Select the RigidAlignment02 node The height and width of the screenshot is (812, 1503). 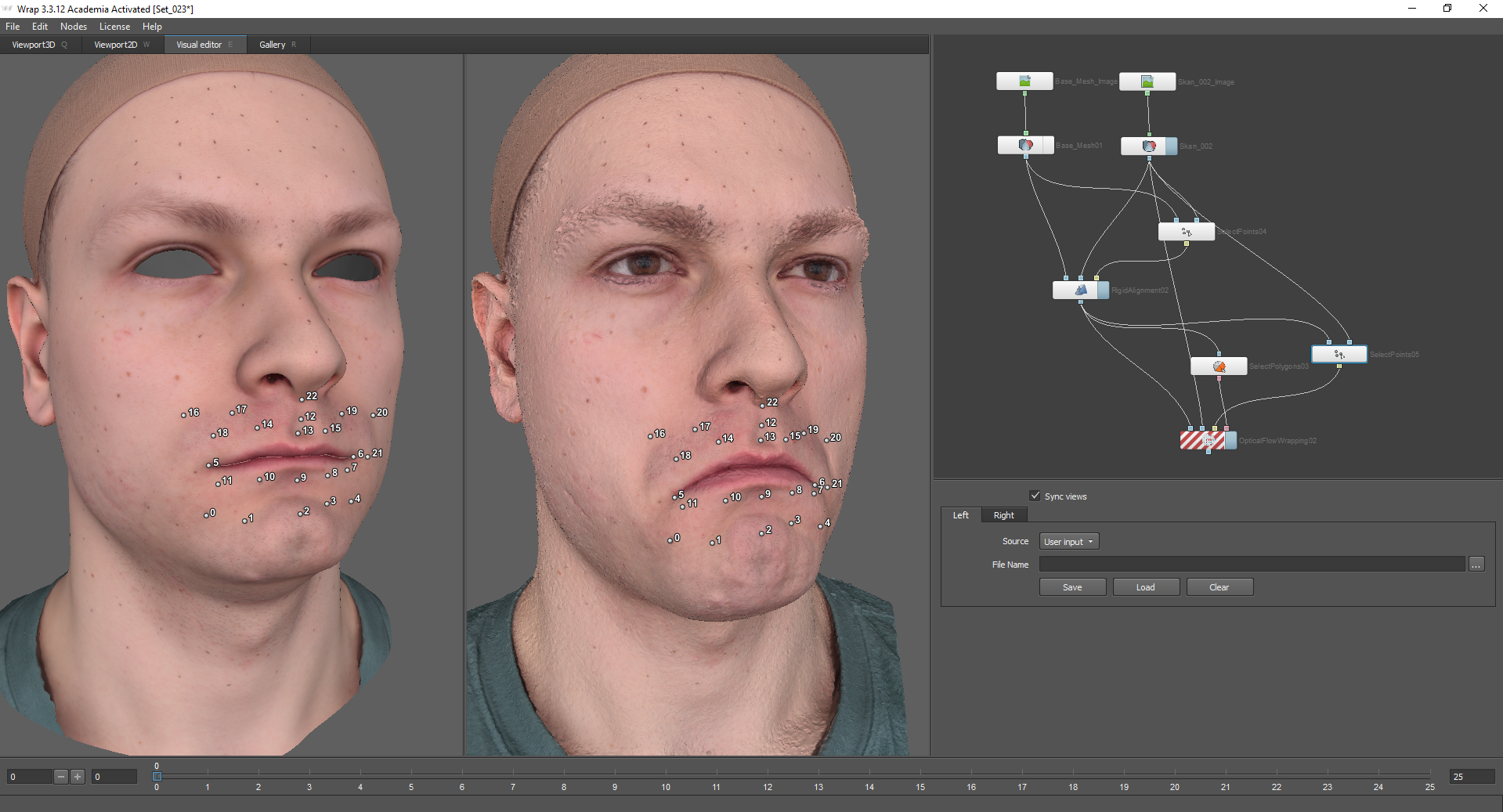click(x=1080, y=291)
